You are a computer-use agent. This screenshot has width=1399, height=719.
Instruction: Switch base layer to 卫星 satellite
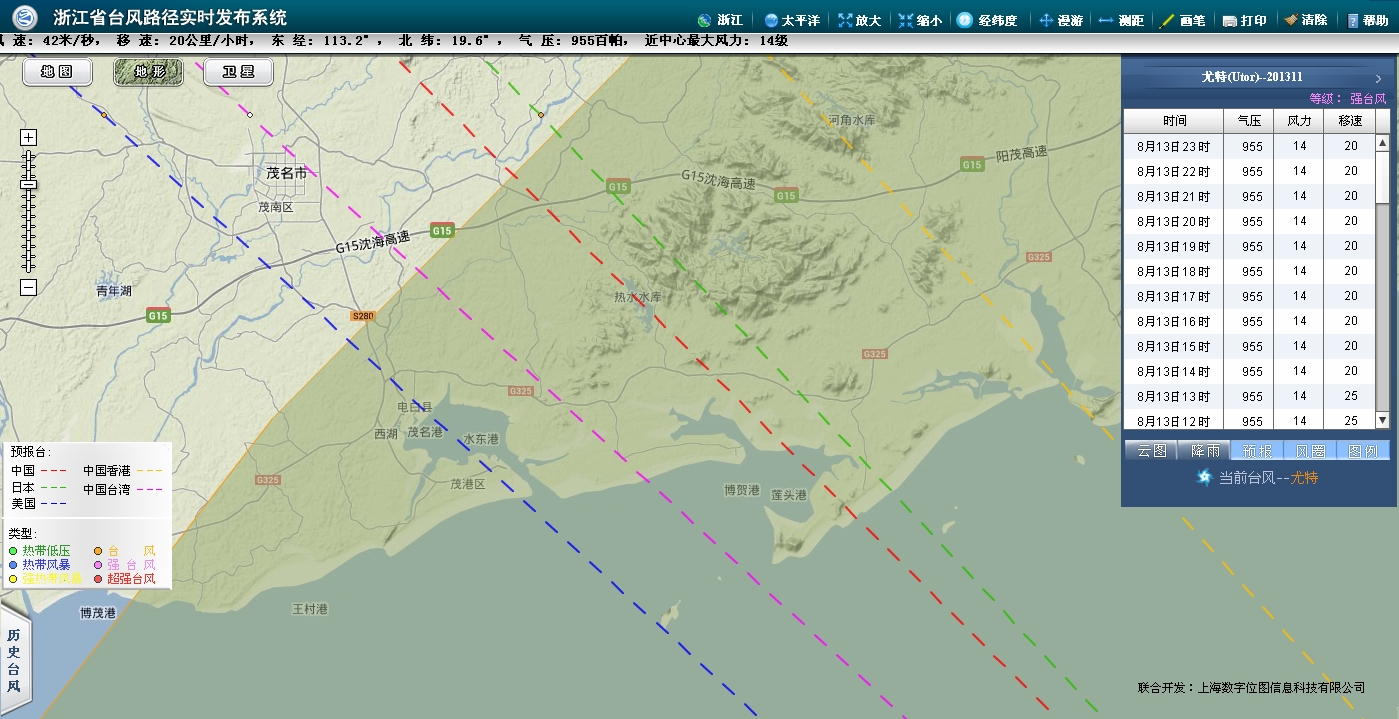point(238,72)
